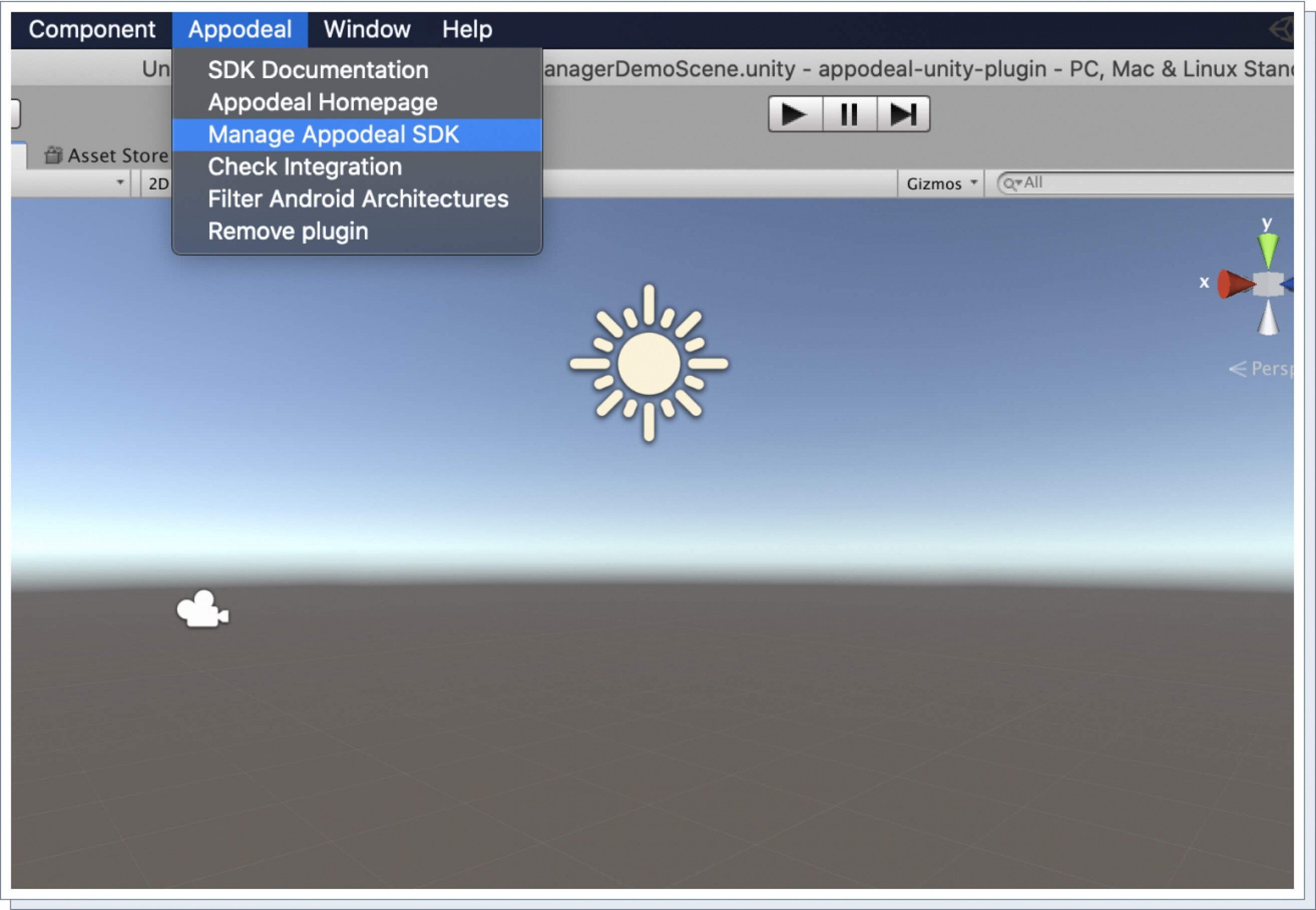The image size is (1316, 910).
Task: Choose SDK Documentation from the menu
Action: pos(357,70)
